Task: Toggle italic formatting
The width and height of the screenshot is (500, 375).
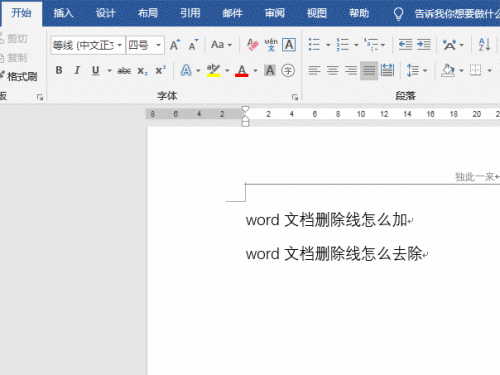Action: pyautogui.click(x=77, y=70)
